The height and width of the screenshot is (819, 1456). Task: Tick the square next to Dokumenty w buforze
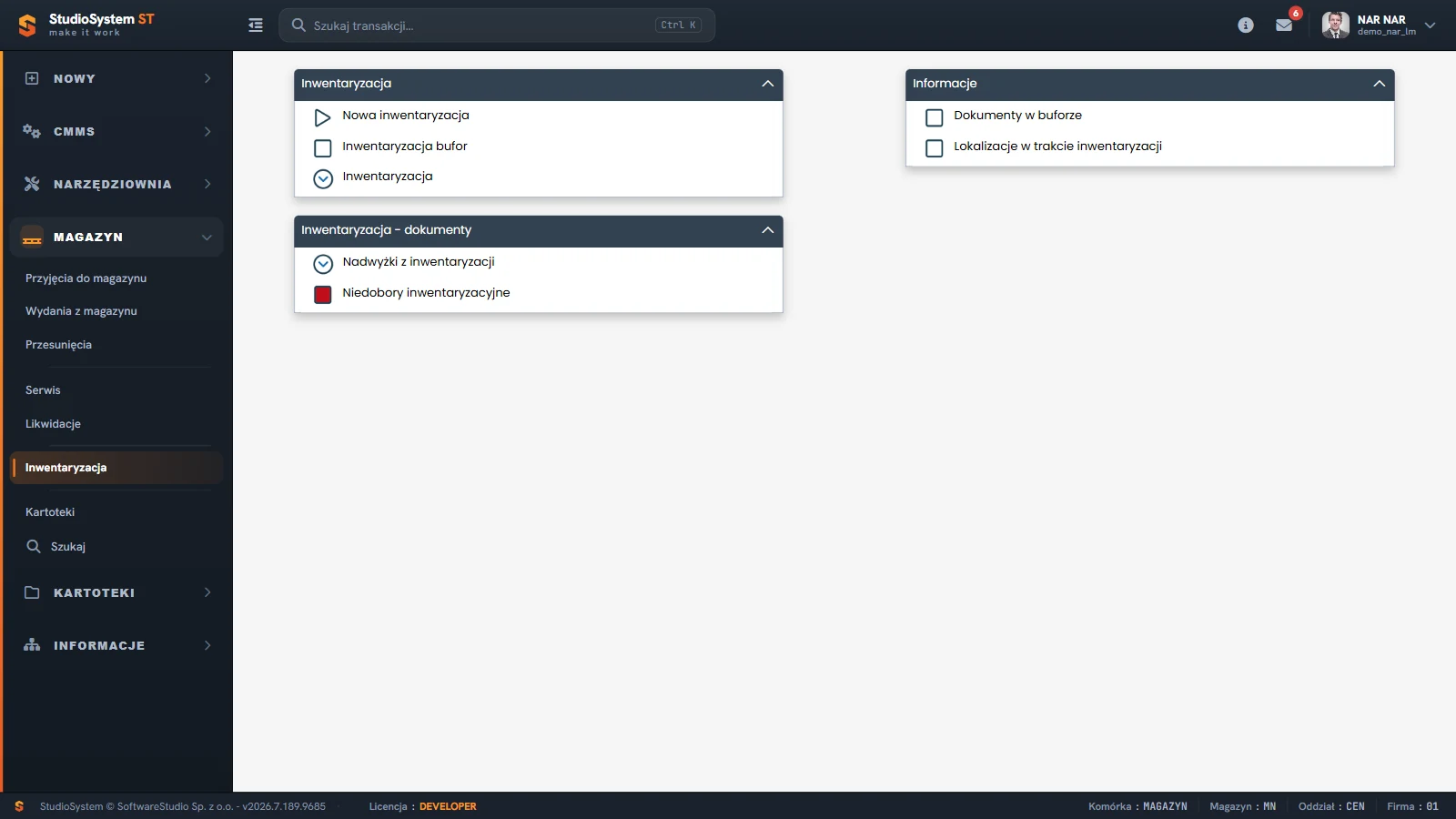(935, 117)
